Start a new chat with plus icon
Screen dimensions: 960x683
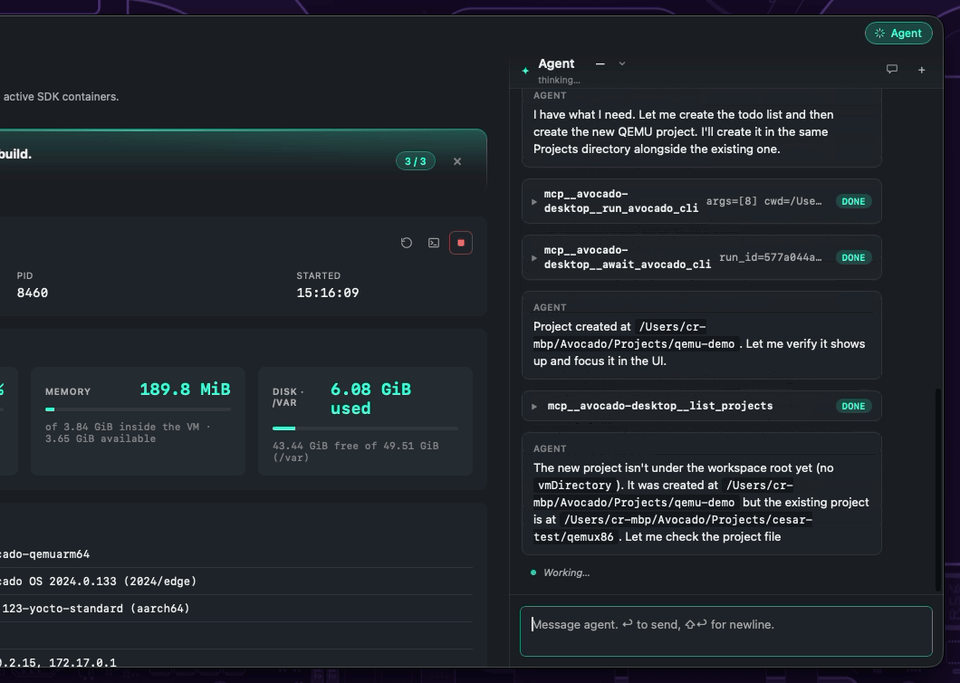point(921,70)
